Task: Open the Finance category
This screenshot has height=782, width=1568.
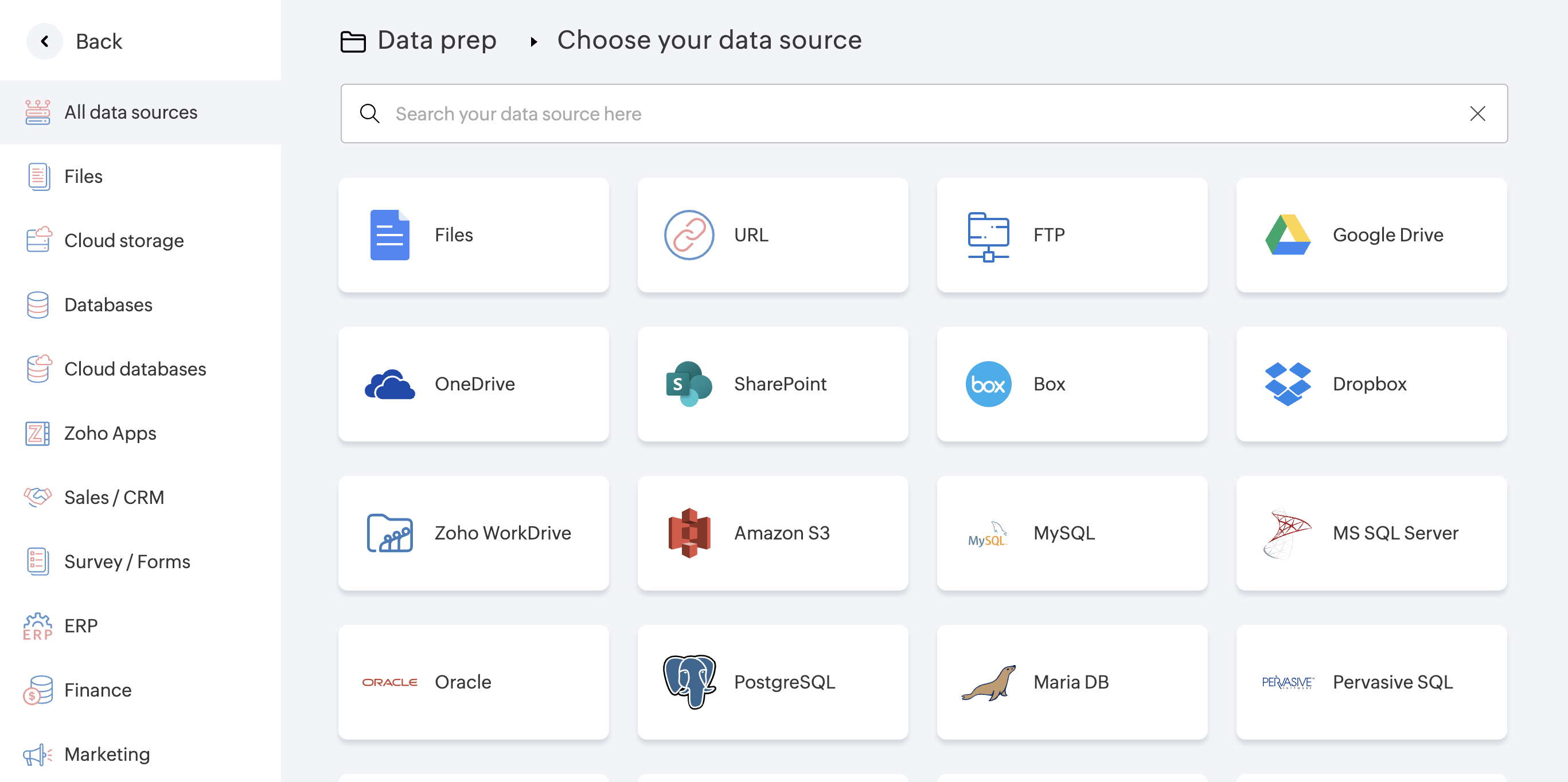Action: [141, 690]
